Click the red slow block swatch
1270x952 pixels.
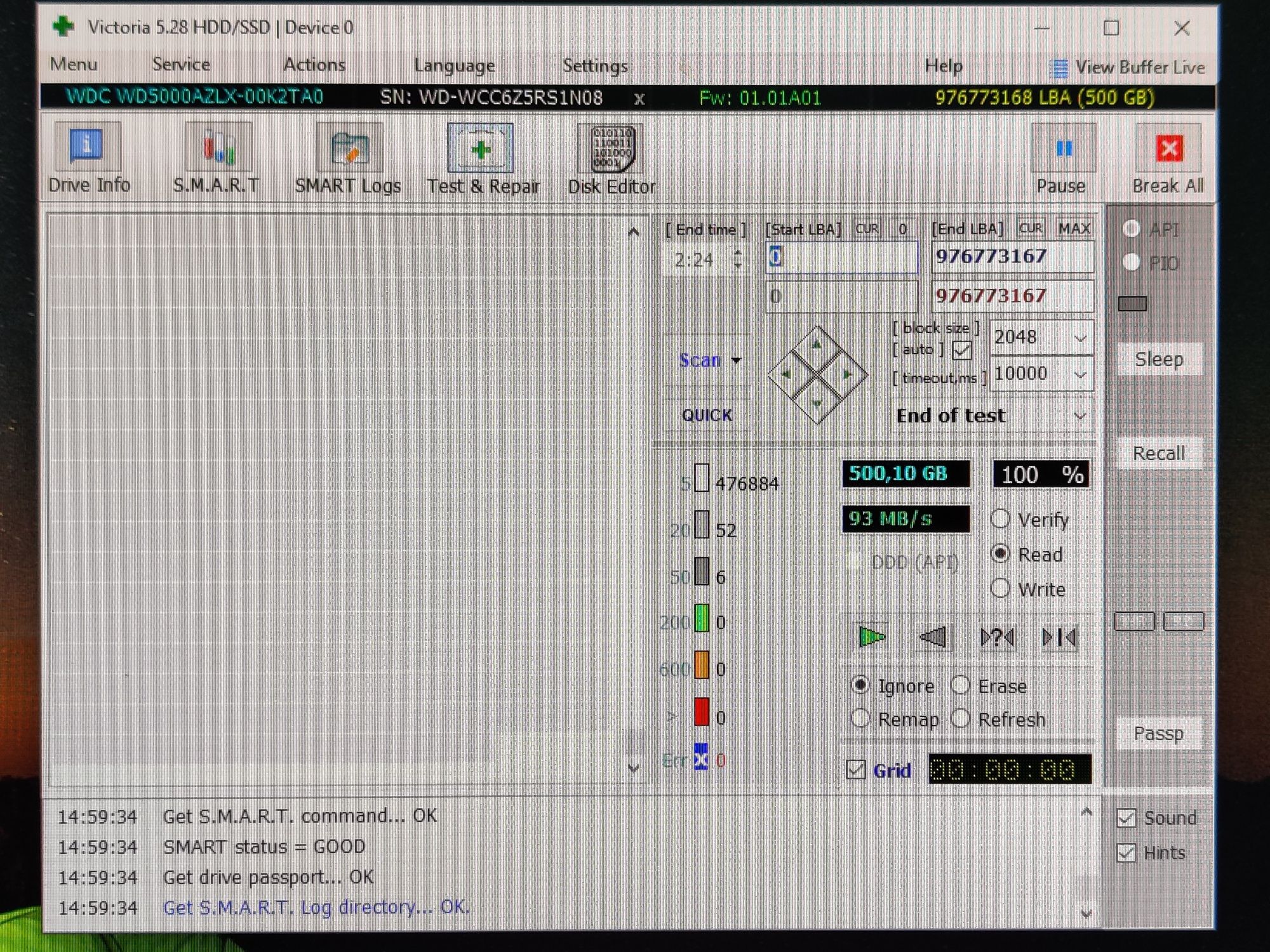[702, 711]
